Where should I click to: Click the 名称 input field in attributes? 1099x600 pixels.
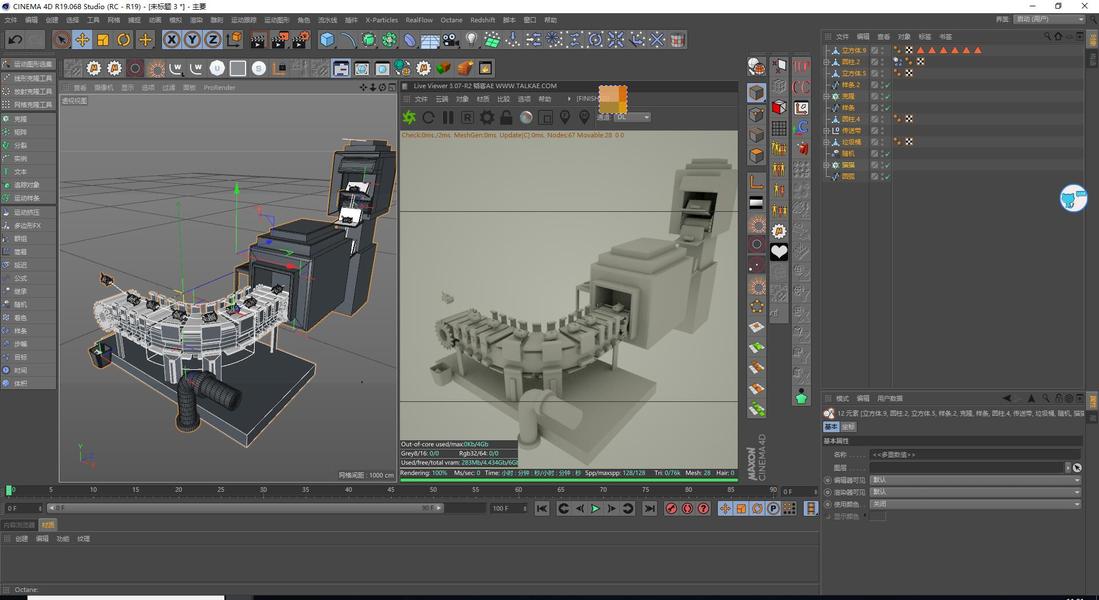pos(975,455)
